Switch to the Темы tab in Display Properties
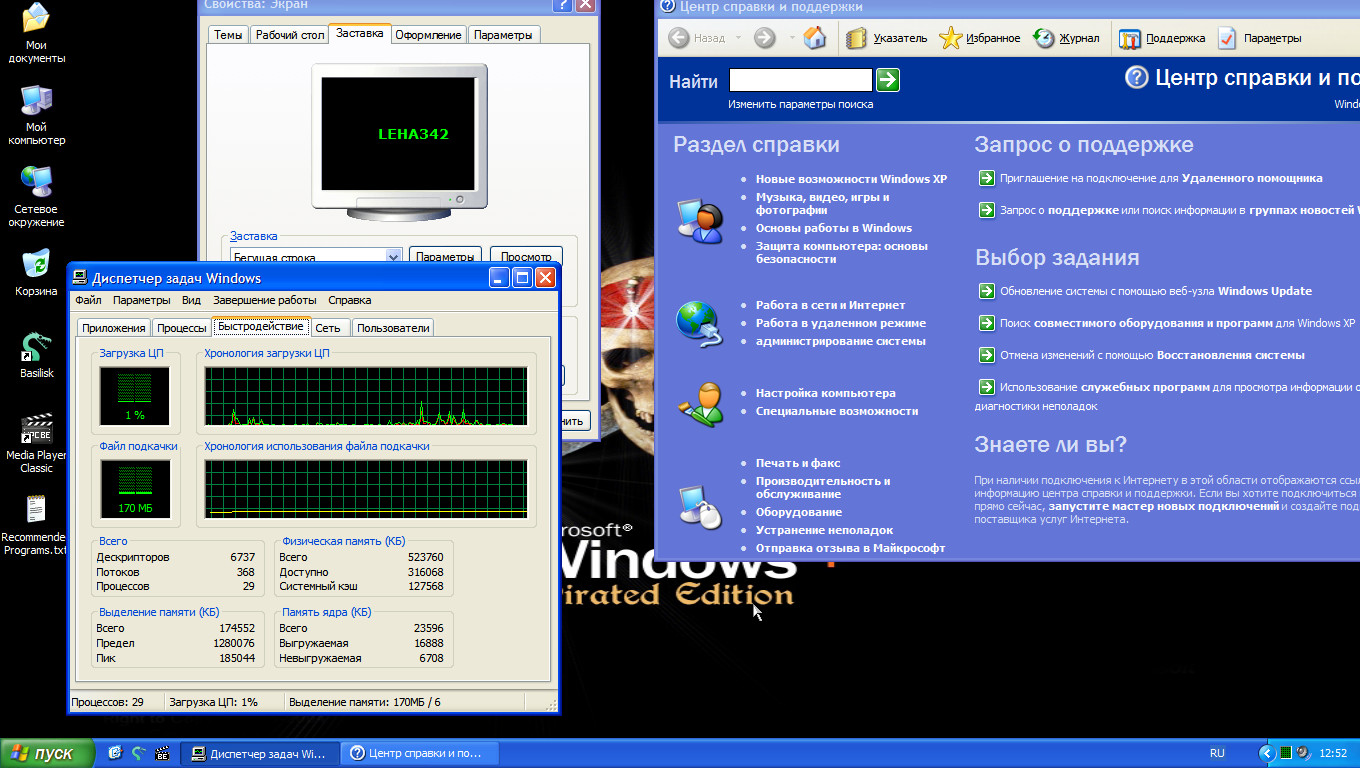This screenshot has height=768, width=1360. point(228,35)
